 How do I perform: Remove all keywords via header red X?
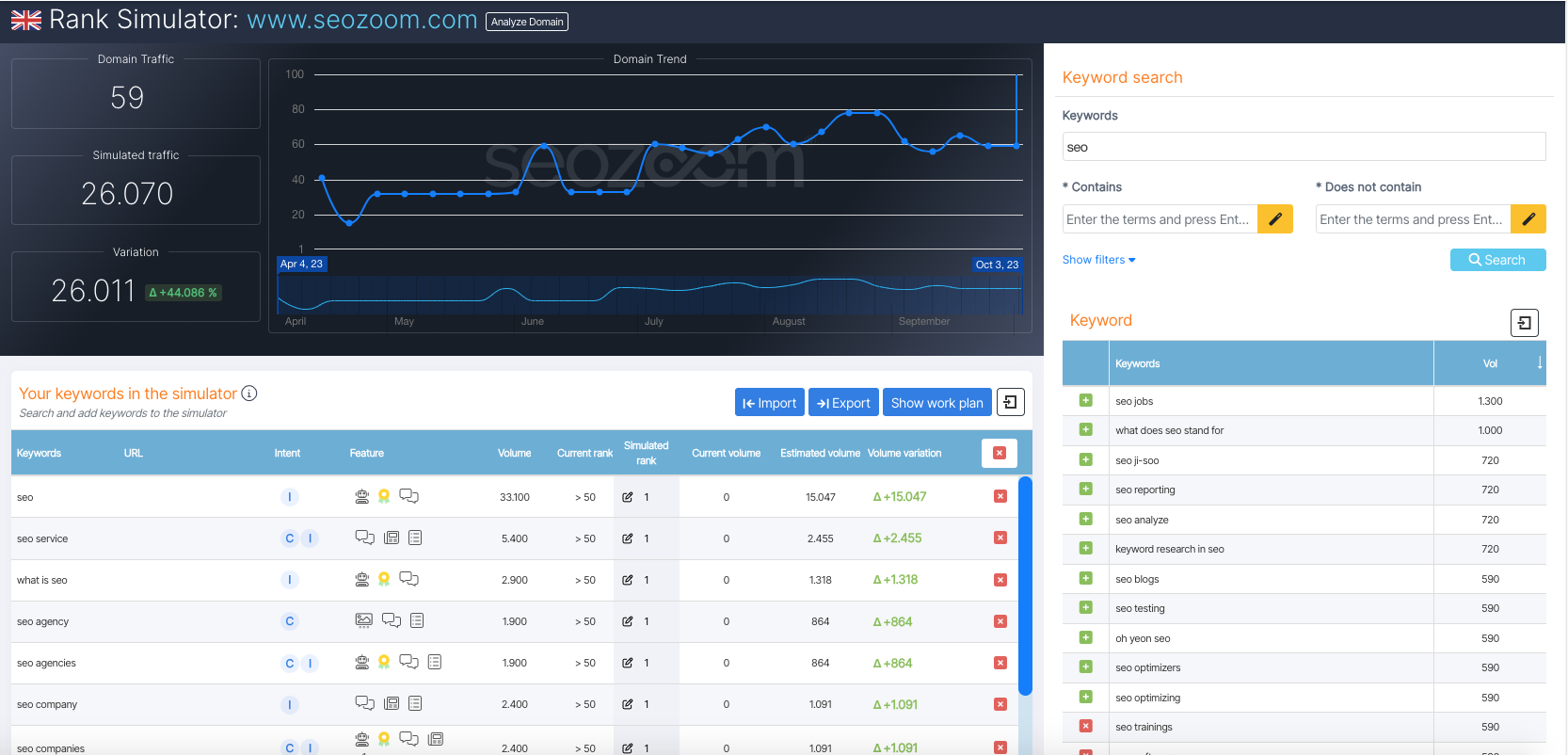coord(1000,453)
